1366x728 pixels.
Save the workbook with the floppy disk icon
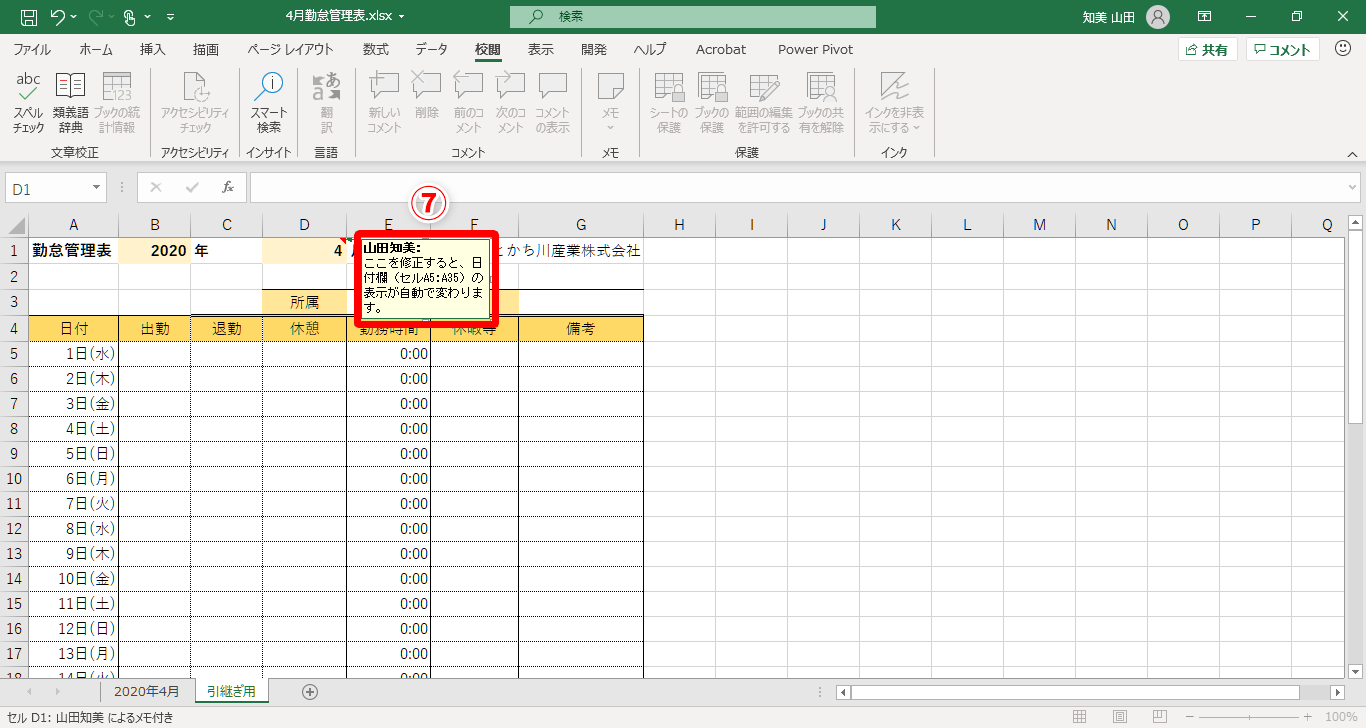coord(29,17)
